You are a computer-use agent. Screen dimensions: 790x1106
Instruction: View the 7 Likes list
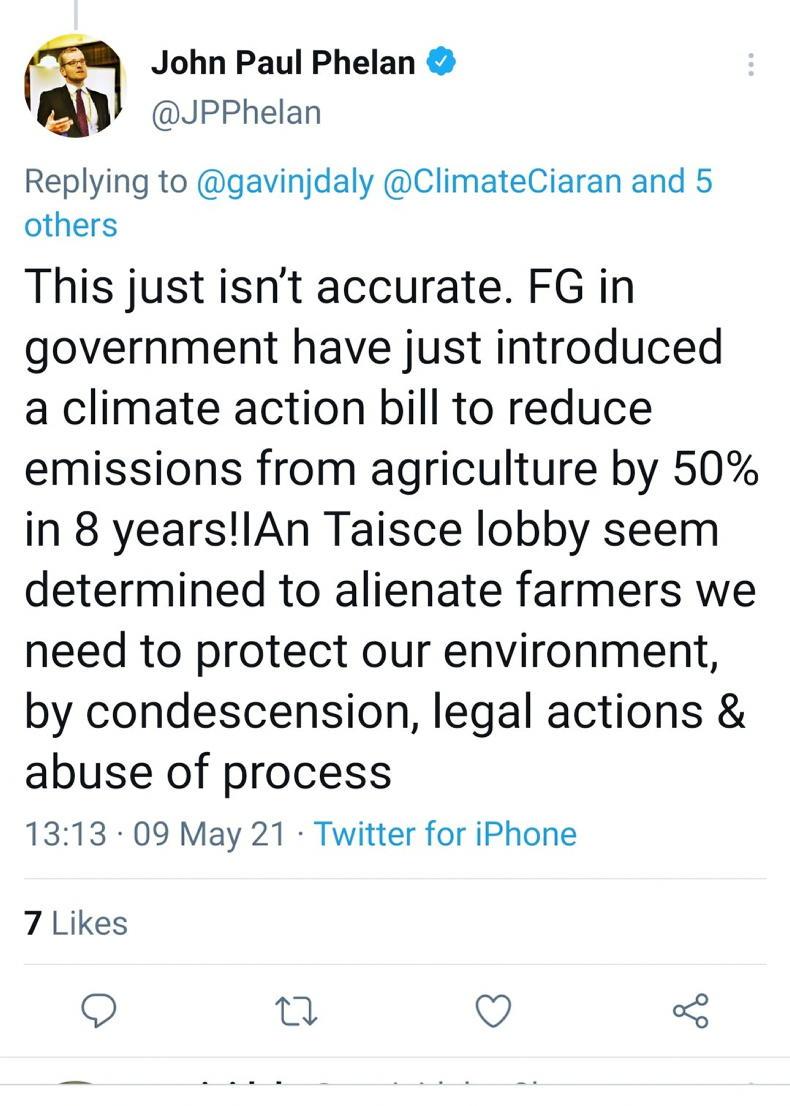coord(76,922)
